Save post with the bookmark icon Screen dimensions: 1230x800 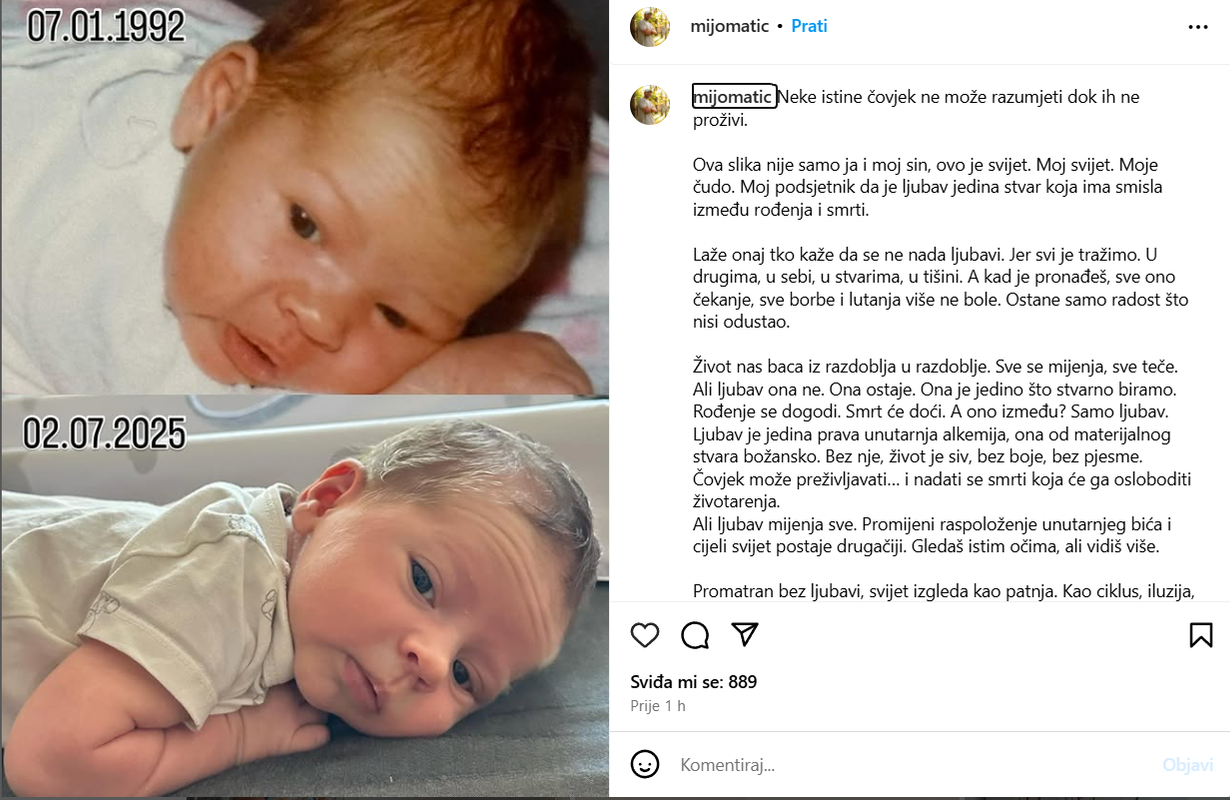pos(1201,635)
